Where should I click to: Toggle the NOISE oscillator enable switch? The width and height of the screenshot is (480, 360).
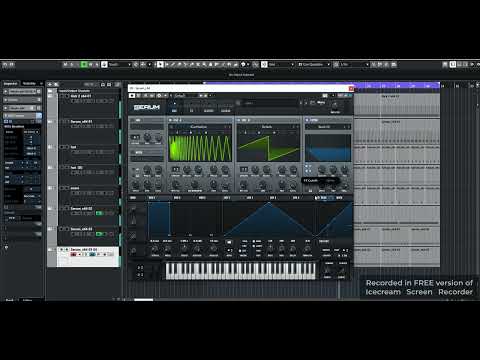[x=133, y=152]
